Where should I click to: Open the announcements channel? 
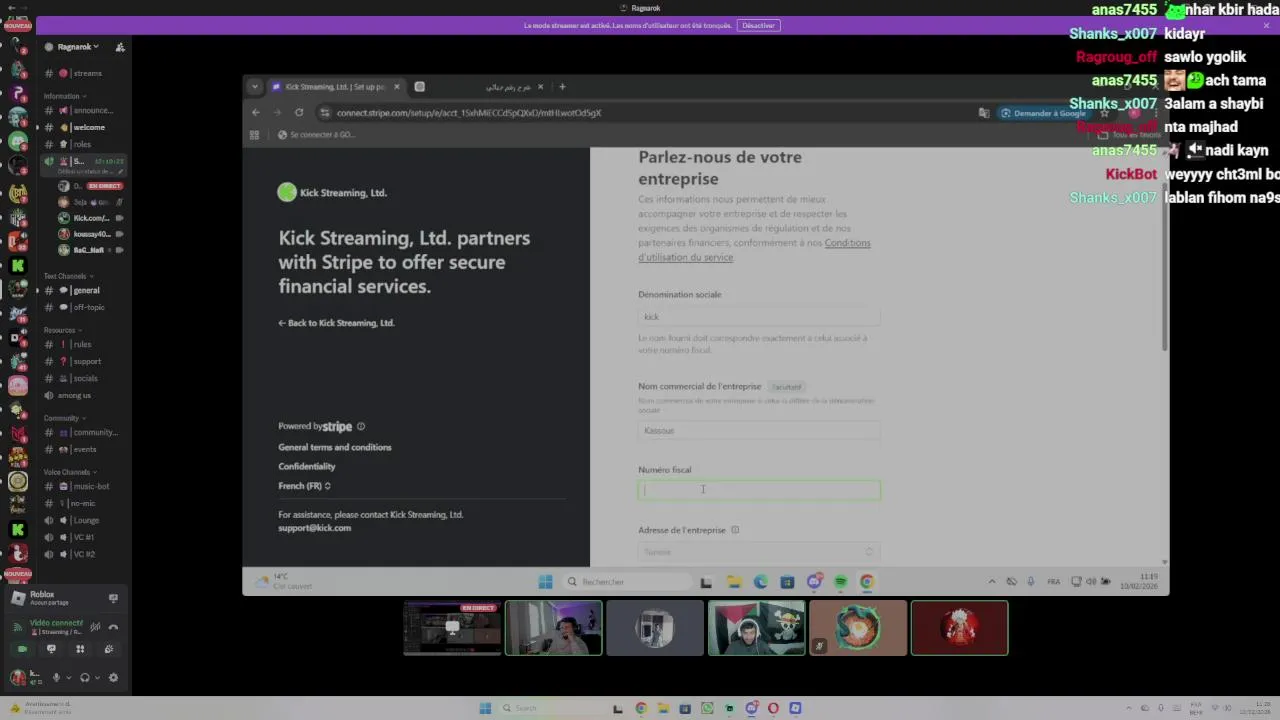[84, 110]
